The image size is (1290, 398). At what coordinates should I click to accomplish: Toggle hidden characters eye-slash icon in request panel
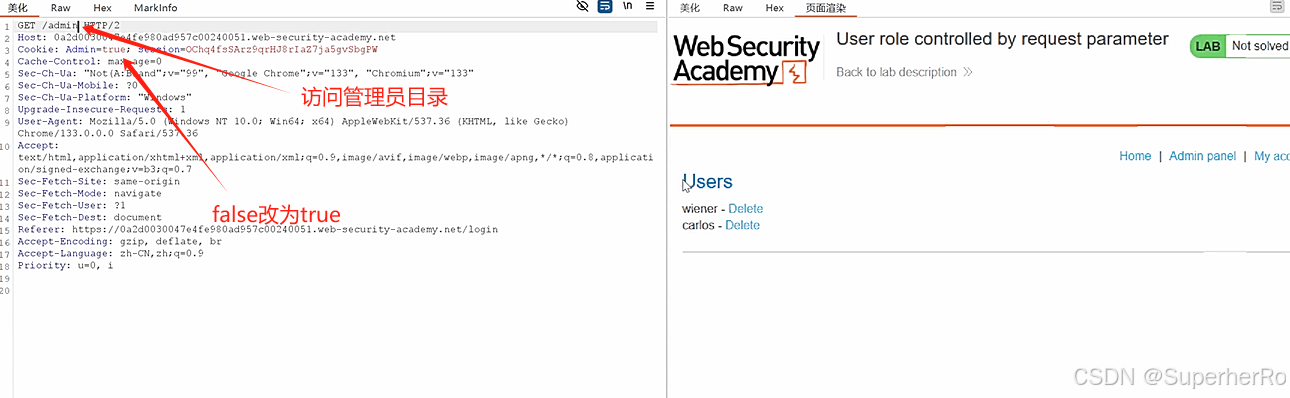(583, 6)
